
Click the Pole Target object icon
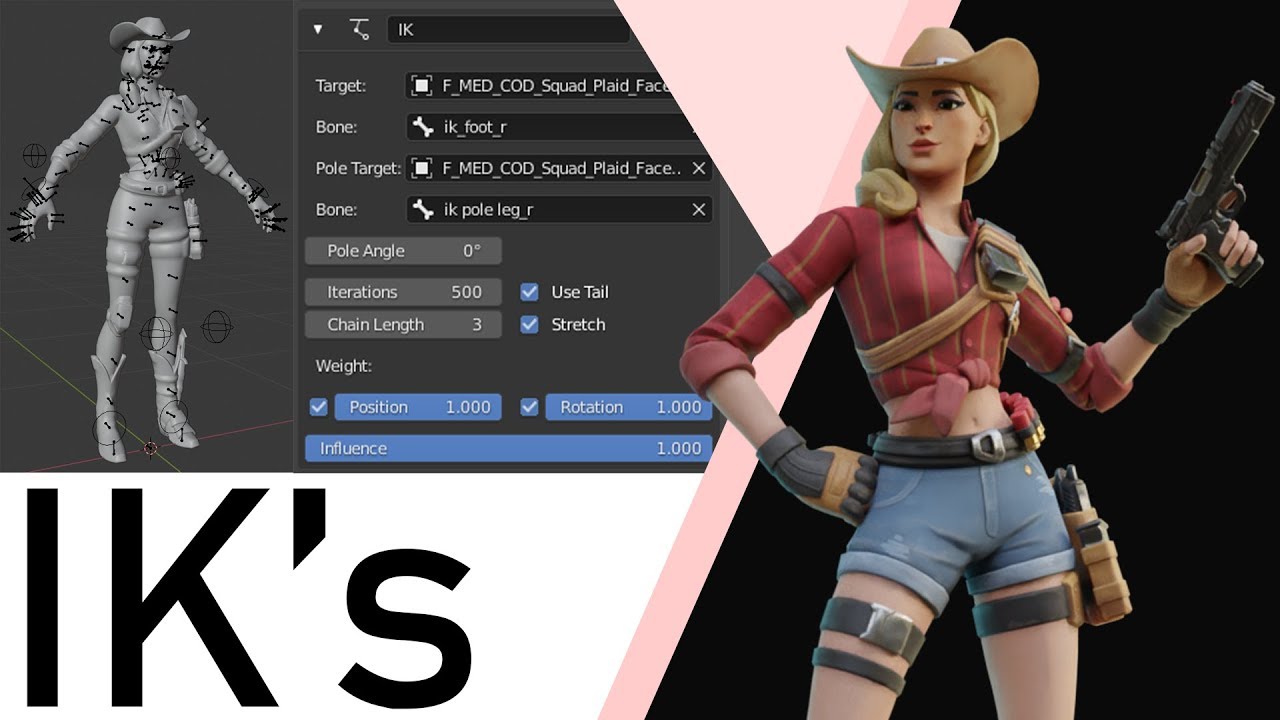point(422,168)
